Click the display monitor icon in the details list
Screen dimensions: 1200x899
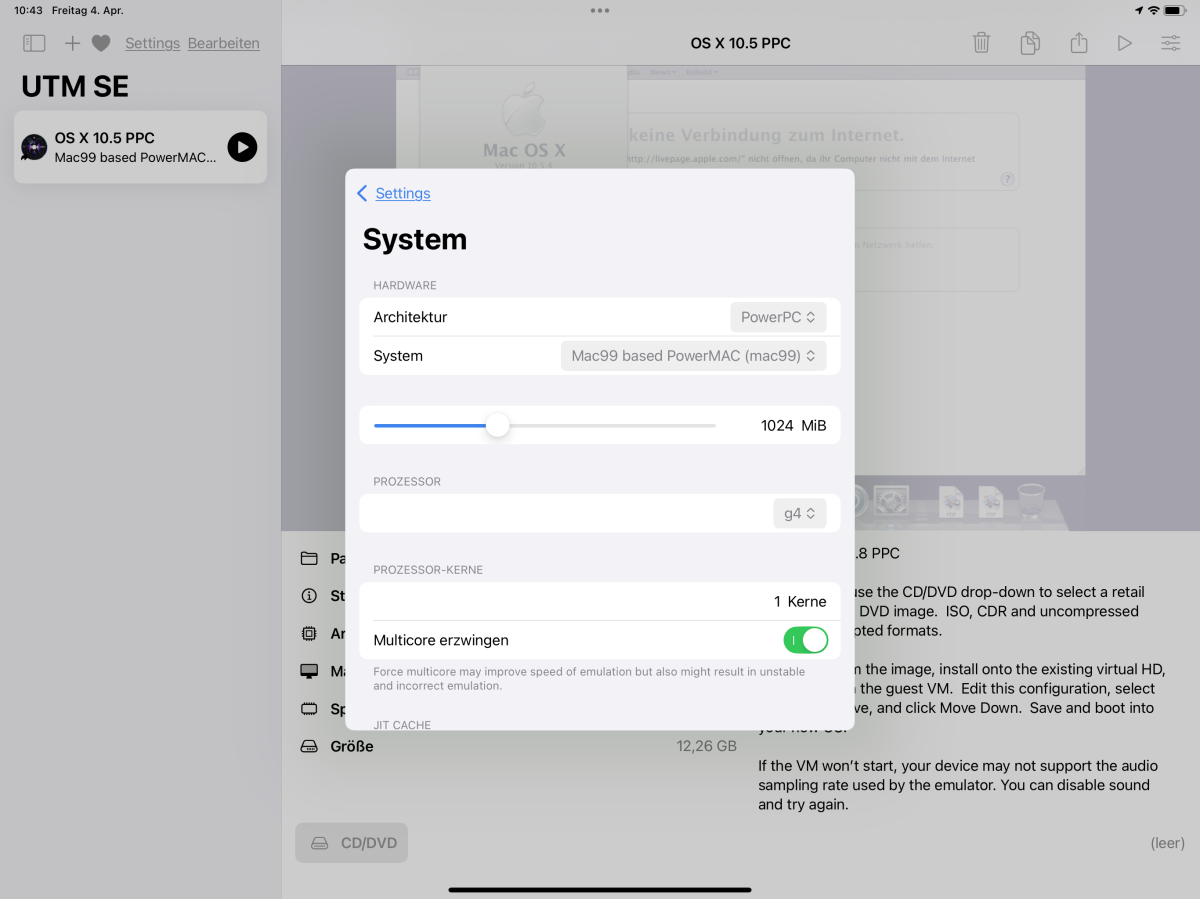click(x=309, y=671)
